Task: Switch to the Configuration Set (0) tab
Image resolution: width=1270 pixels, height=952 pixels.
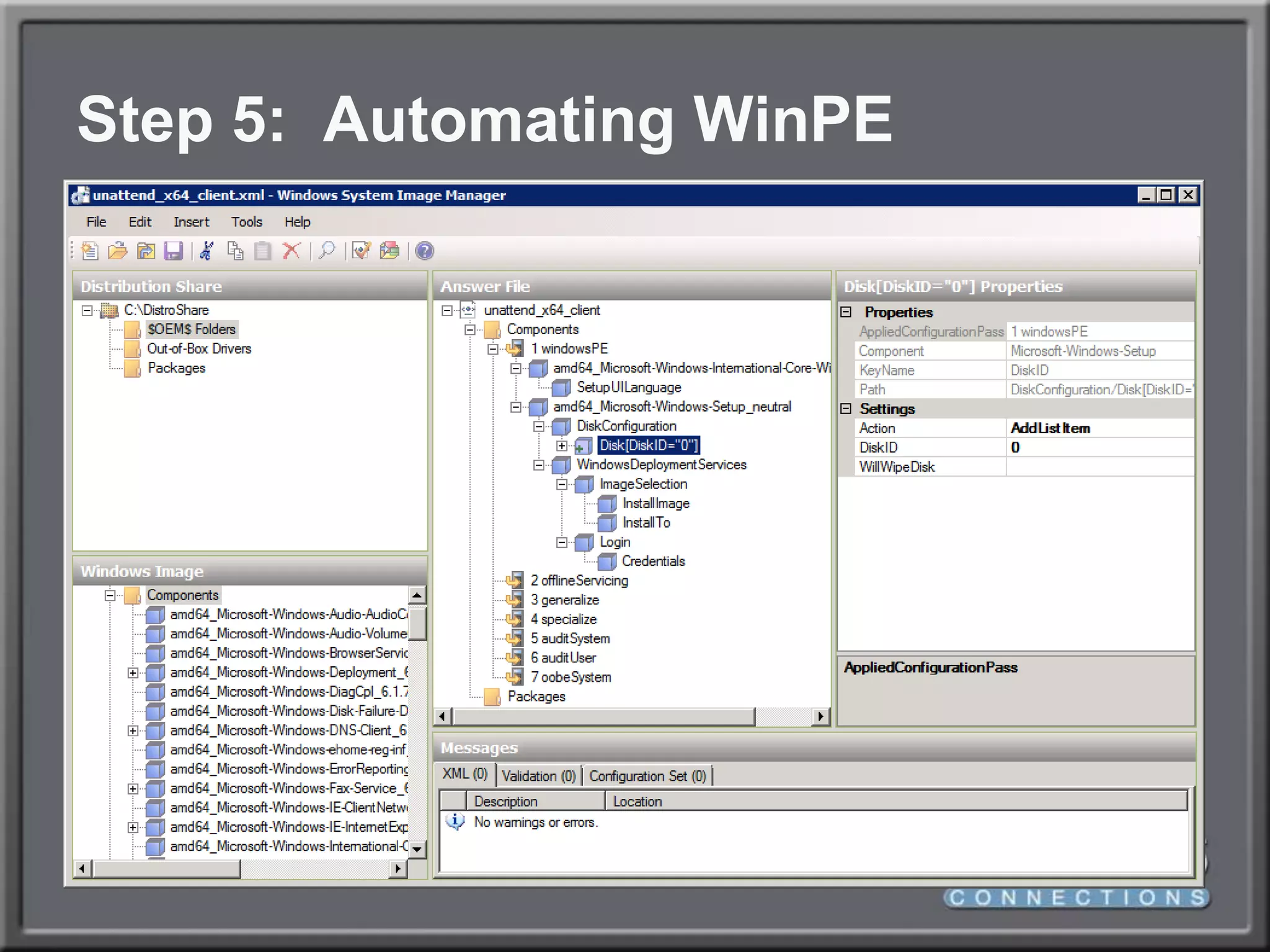Action: [648, 775]
